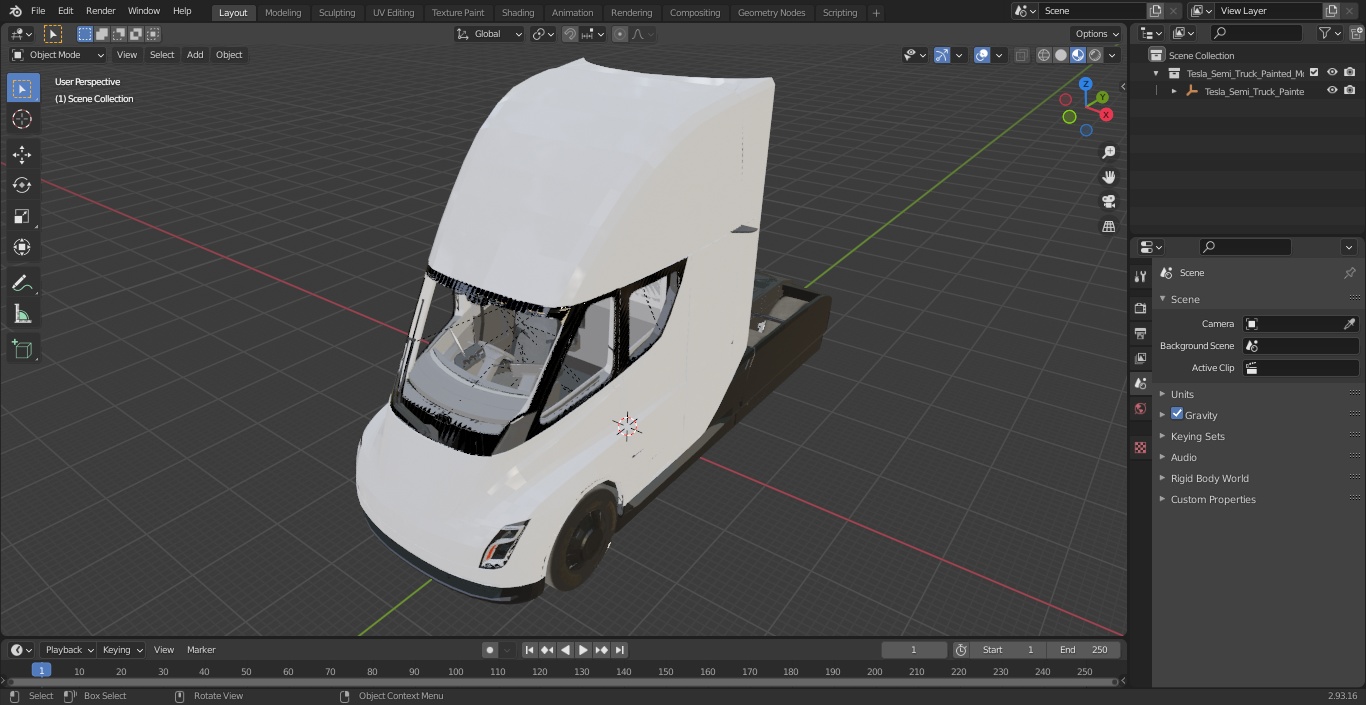This screenshot has height=705, width=1366.
Task: Switch to wireframe viewport shading
Action: click(x=1044, y=55)
